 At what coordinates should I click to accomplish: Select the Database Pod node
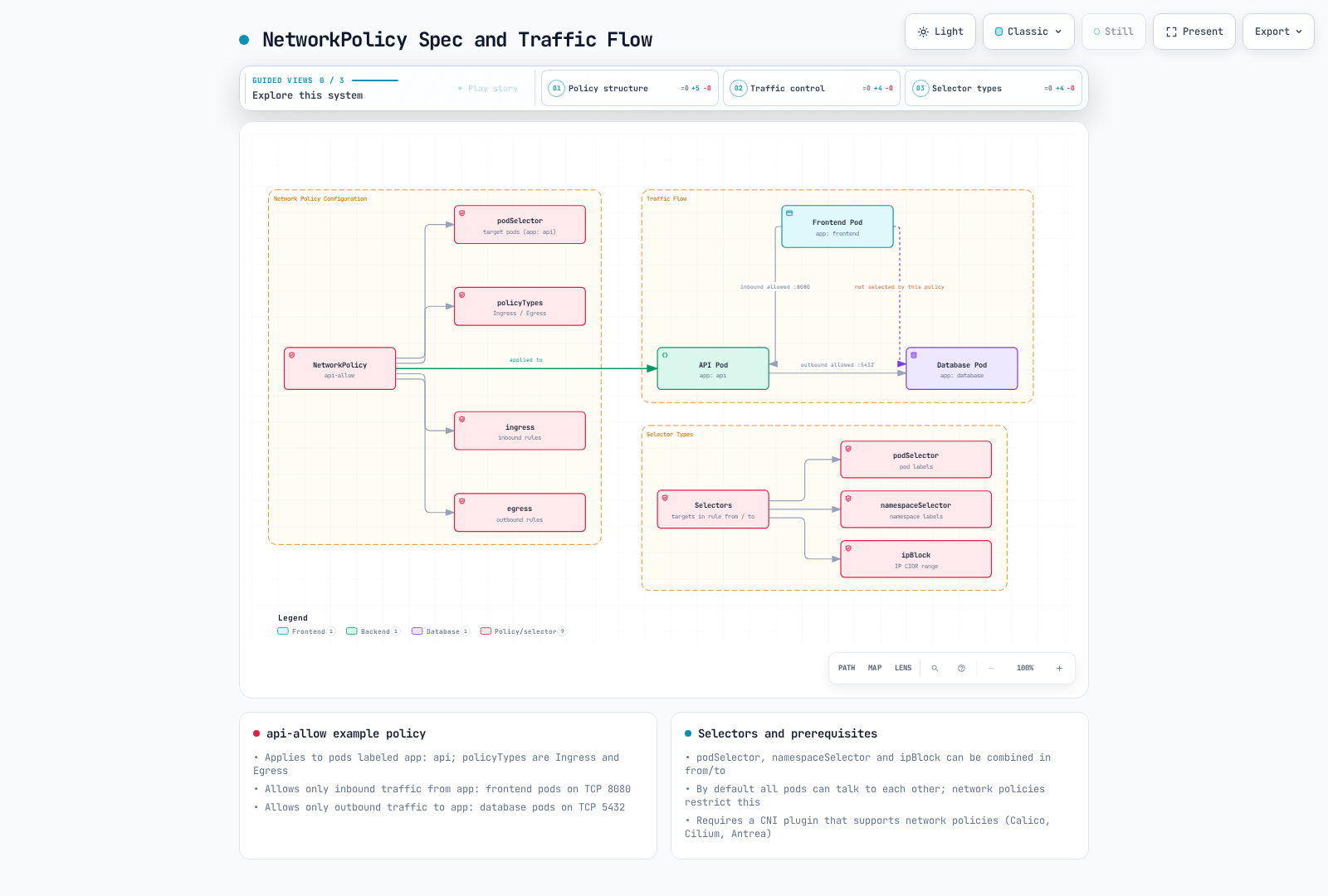pyautogui.click(x=962, y=368)
